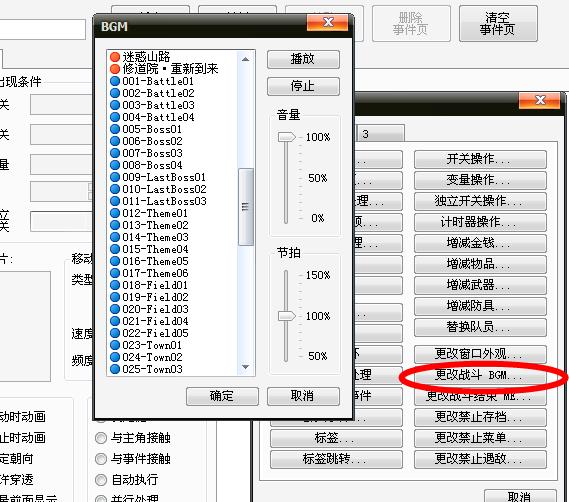Viewport: 569px width, 502px height.
Task: Select 008-Boss04 track
Action: tap(146, 164)
